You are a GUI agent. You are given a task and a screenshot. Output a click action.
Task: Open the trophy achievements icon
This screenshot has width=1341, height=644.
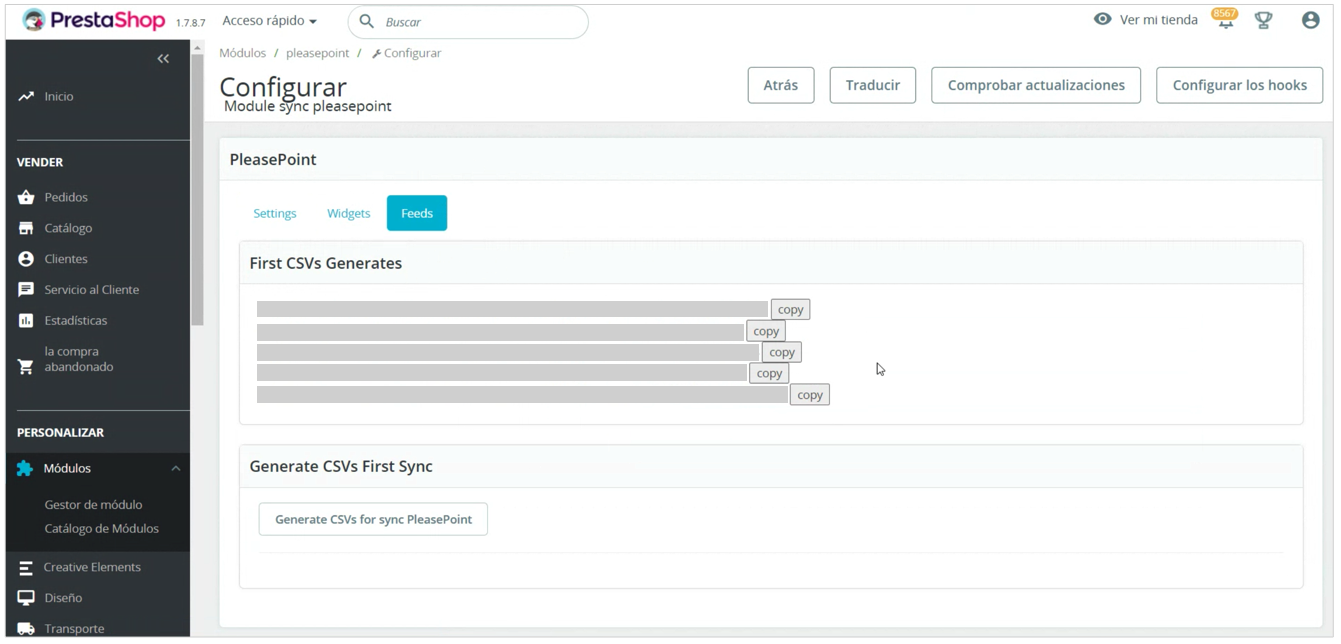coord(1264,21)
